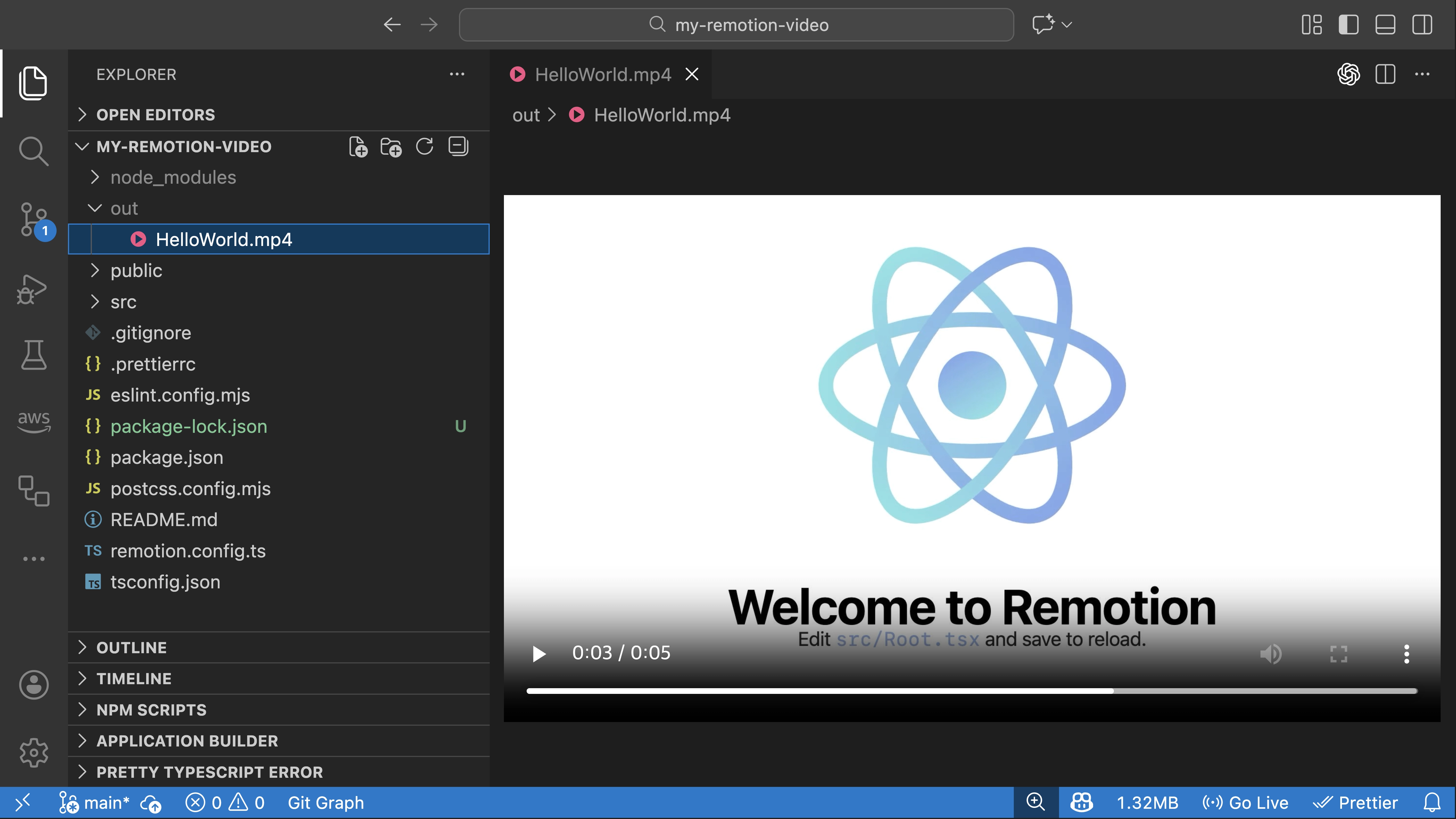Open Copilot status icon in status bar
The image size is (1456, 819).
tap(1081, 803)
